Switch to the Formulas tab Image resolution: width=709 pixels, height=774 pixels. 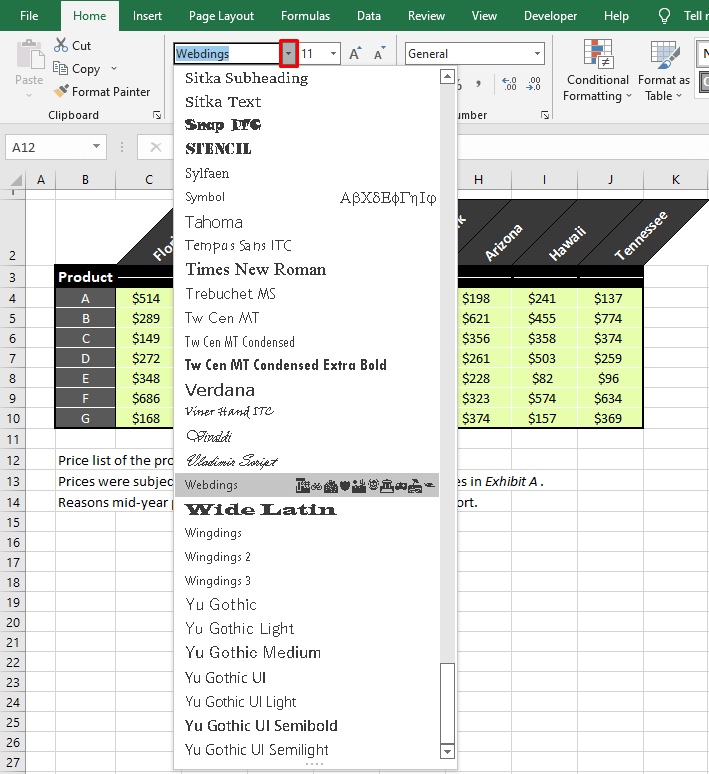[305, 16]
